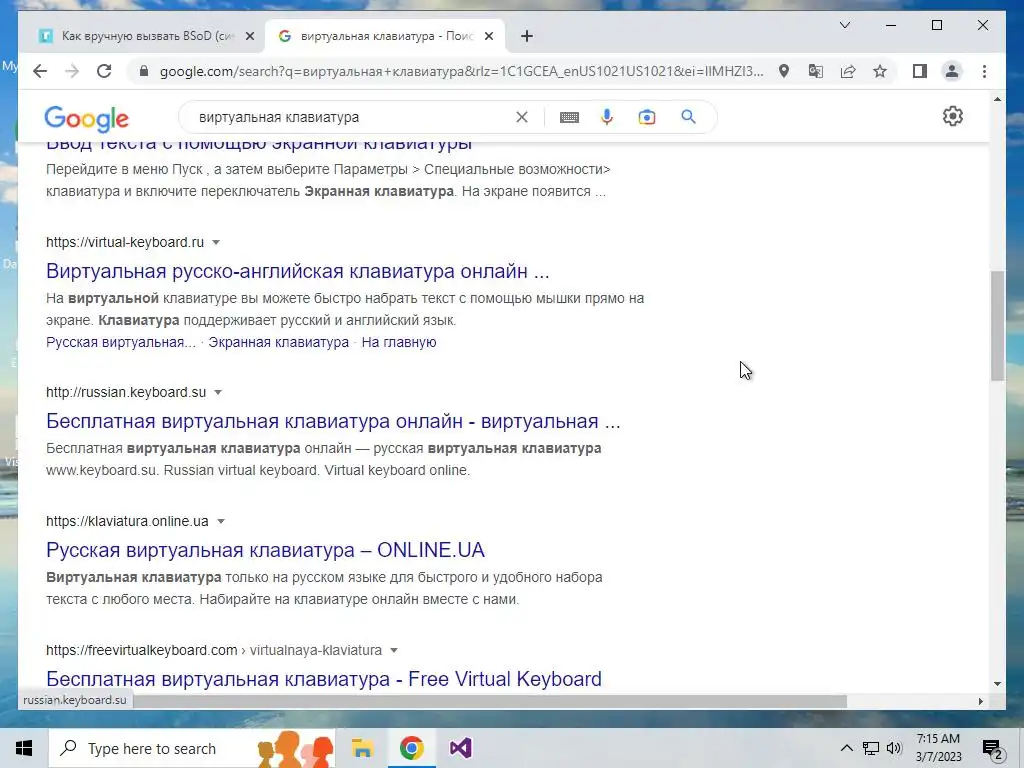Open network status tray icon
Image resolution: width=1024 pixels, height=768 pixels.
point(871,748)
